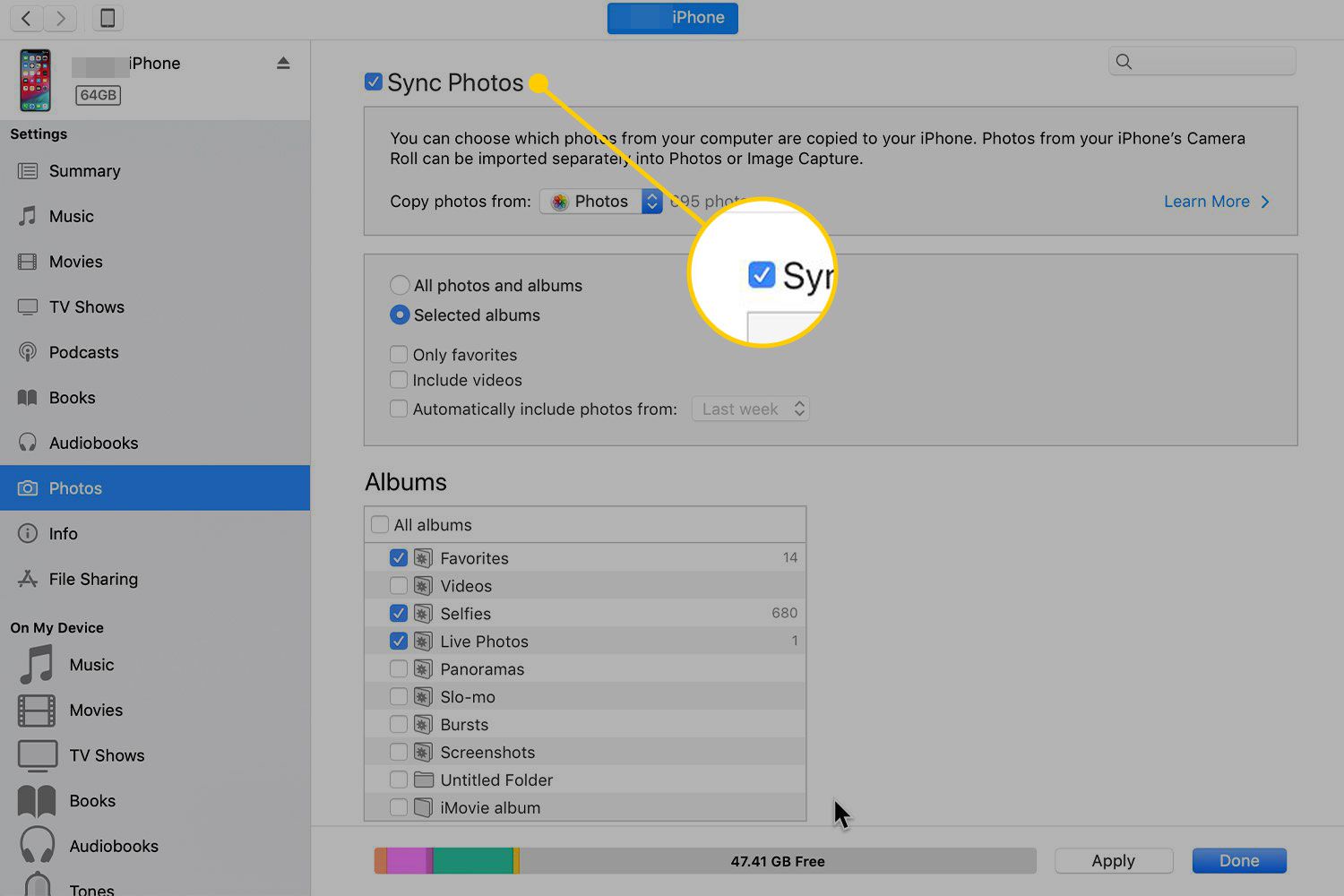Open Music under Settings
The height and width of the screenshot is (896, 1344).
[155, 216]
